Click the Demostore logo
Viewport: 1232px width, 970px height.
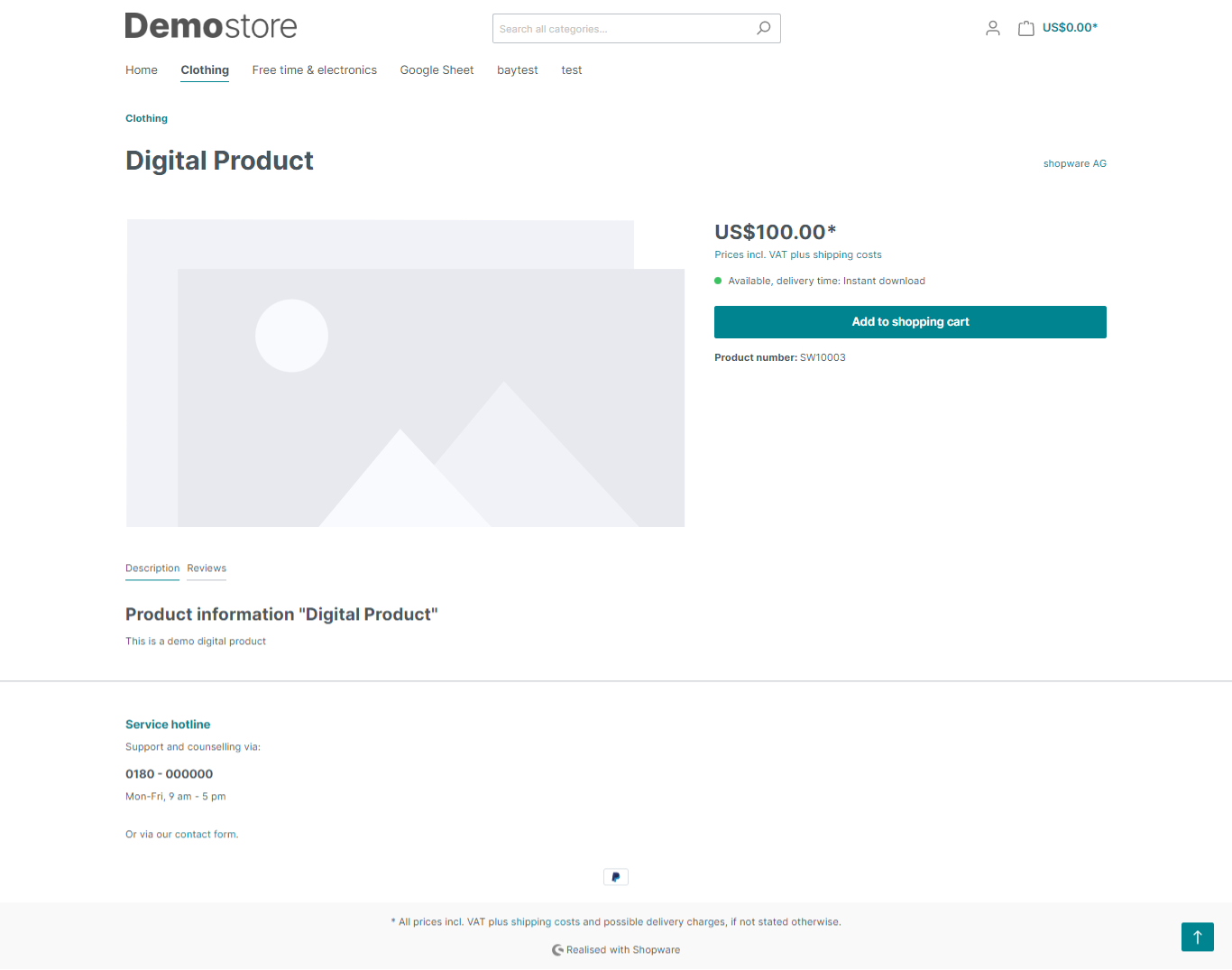(x=211, y=26)
